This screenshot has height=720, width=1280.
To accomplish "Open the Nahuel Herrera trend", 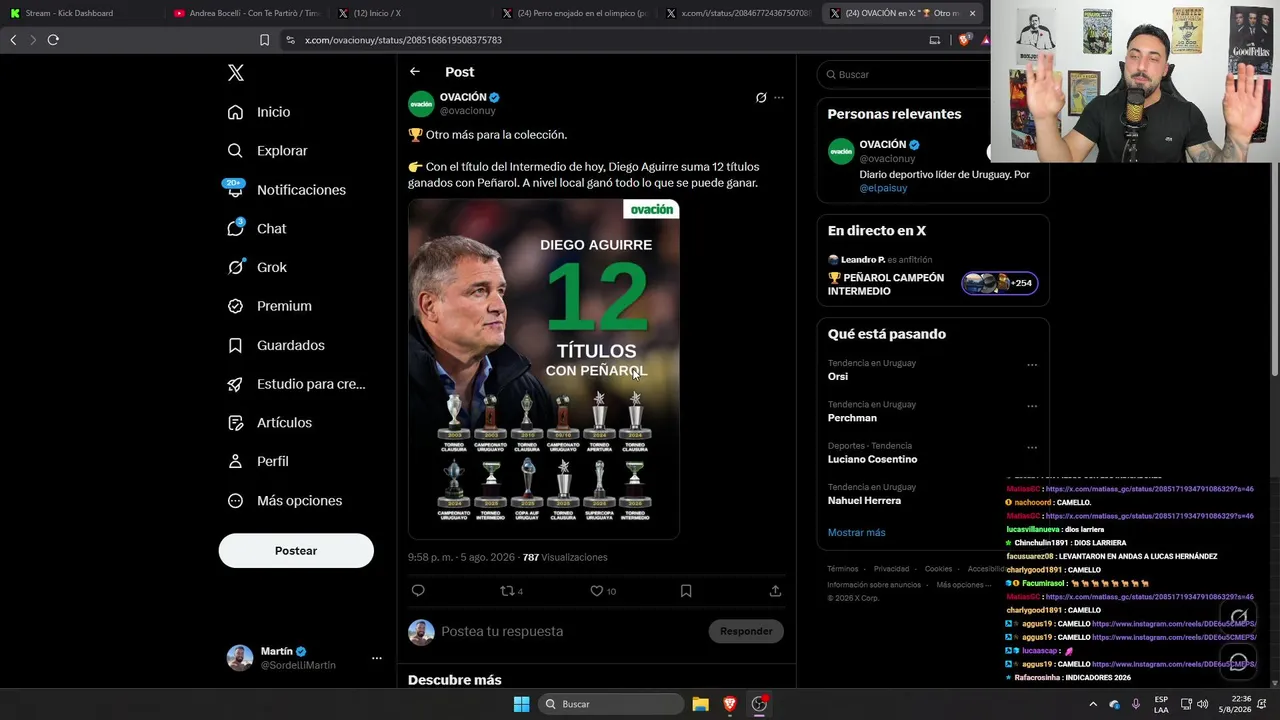I will [x=864, y=500].
